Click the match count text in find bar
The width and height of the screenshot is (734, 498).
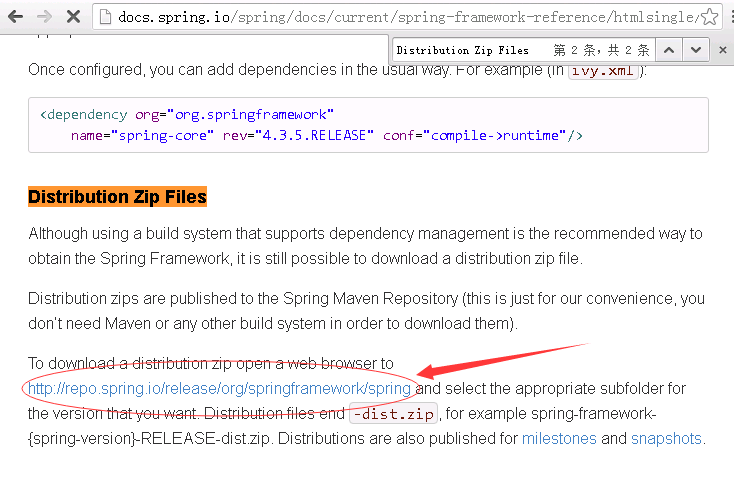[x=601, y=50]
